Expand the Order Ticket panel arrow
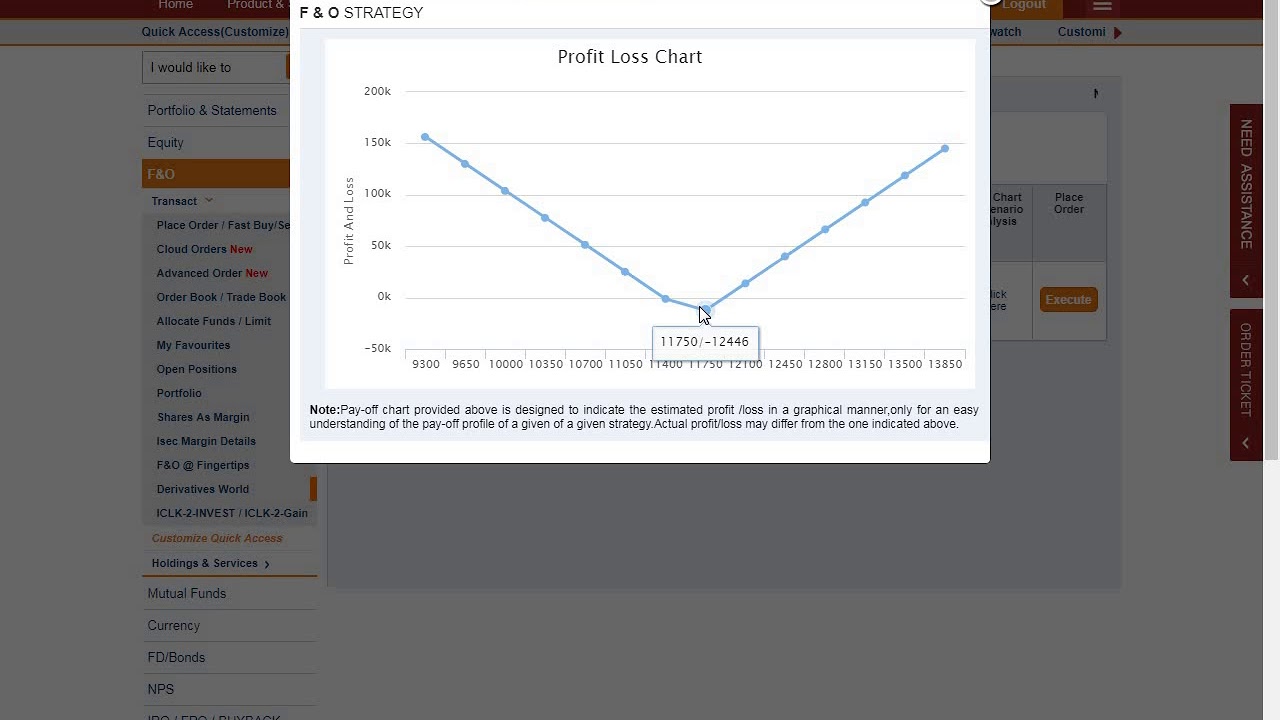The height and width of the screenshot is (720, 1280). [x=1245, y=443]
